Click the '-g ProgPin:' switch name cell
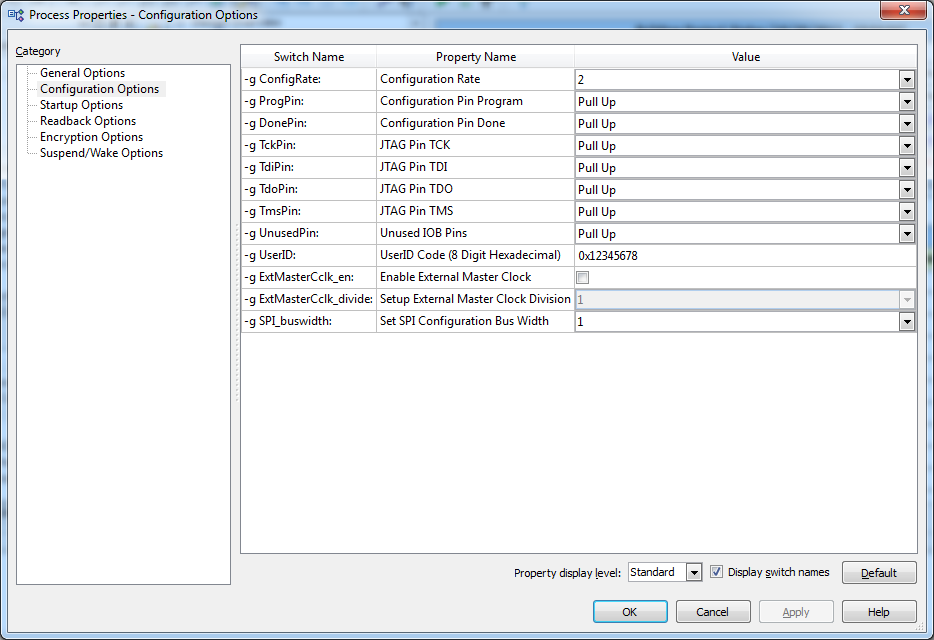The image size is (934, 640). pos(309,101)
